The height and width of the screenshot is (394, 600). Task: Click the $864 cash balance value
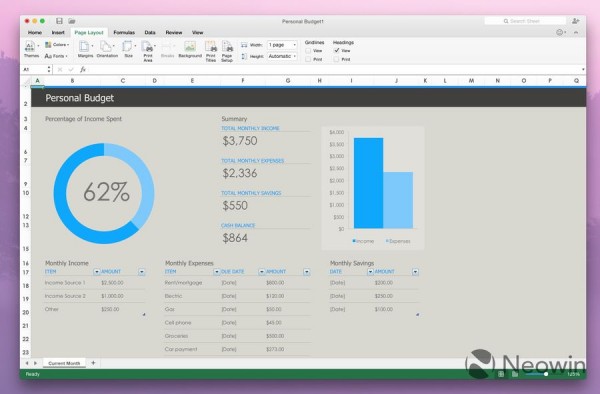tap(235, 238)
